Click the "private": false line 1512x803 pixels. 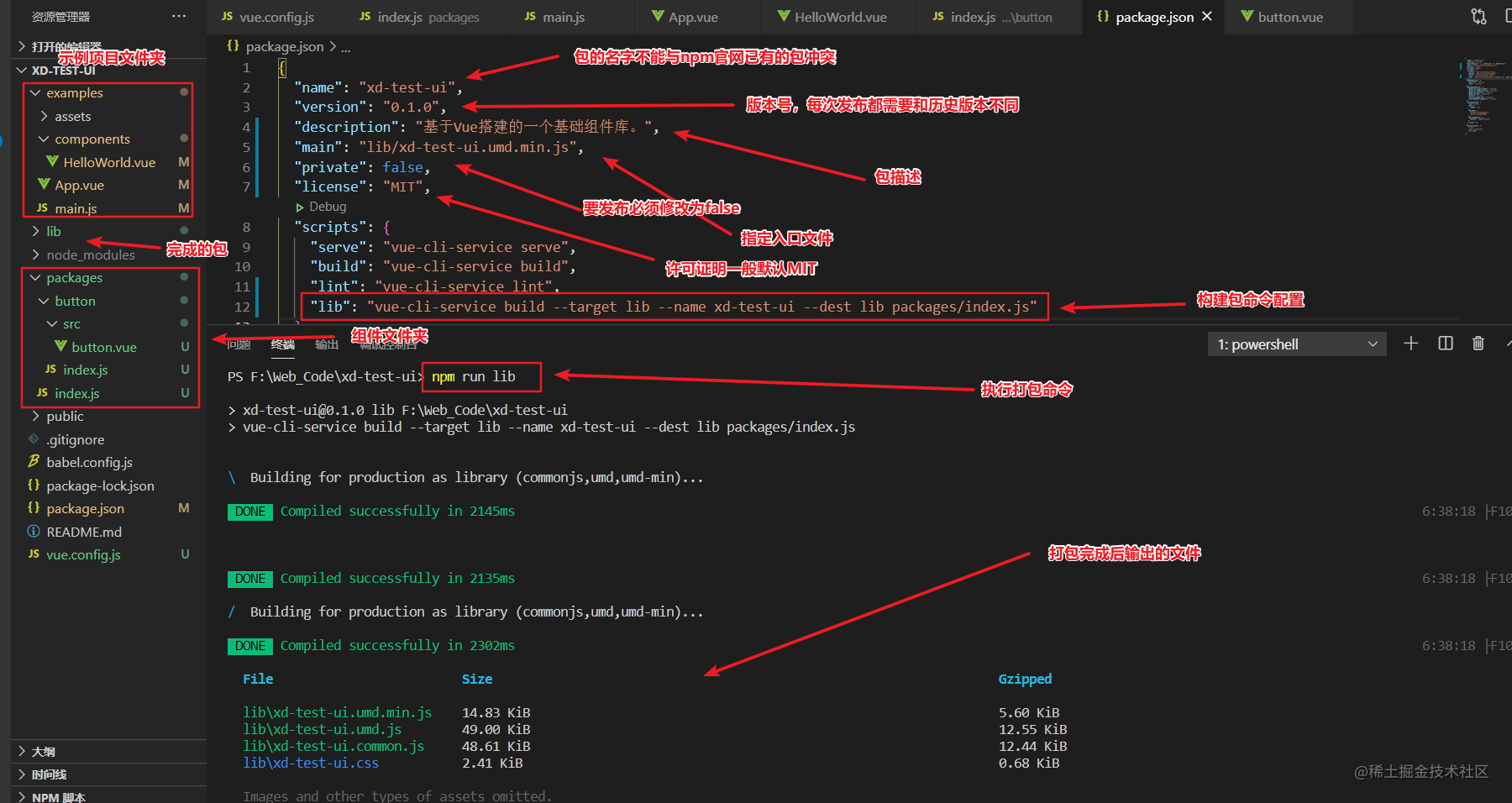tap(361, 167)
